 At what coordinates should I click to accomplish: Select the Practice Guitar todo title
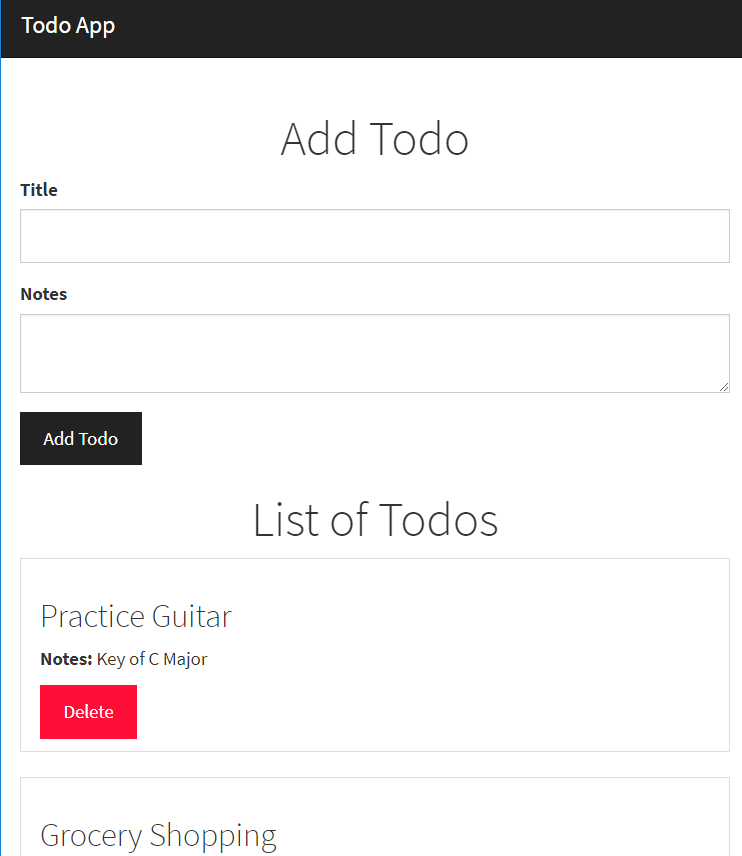[136, 616]
